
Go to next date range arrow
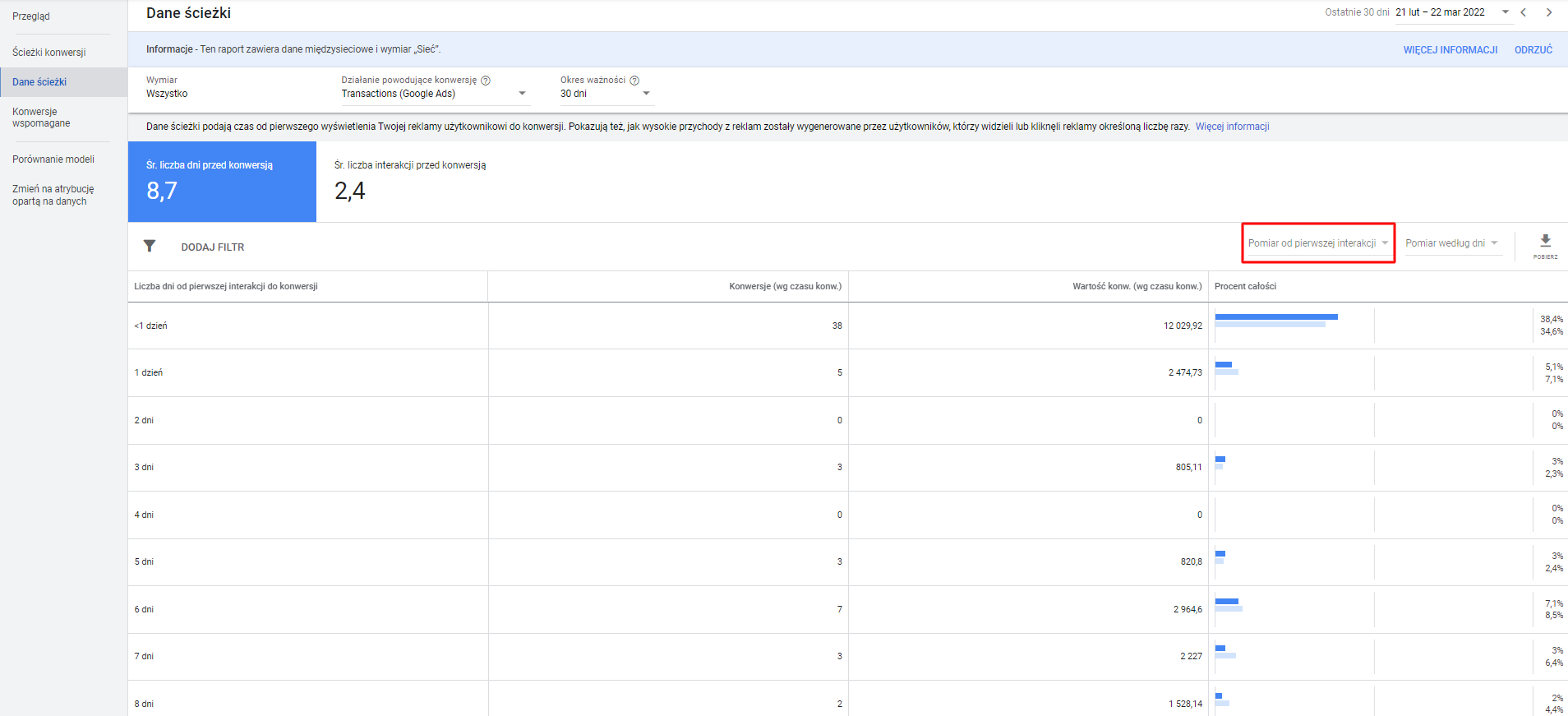[x=1549, y=12]
